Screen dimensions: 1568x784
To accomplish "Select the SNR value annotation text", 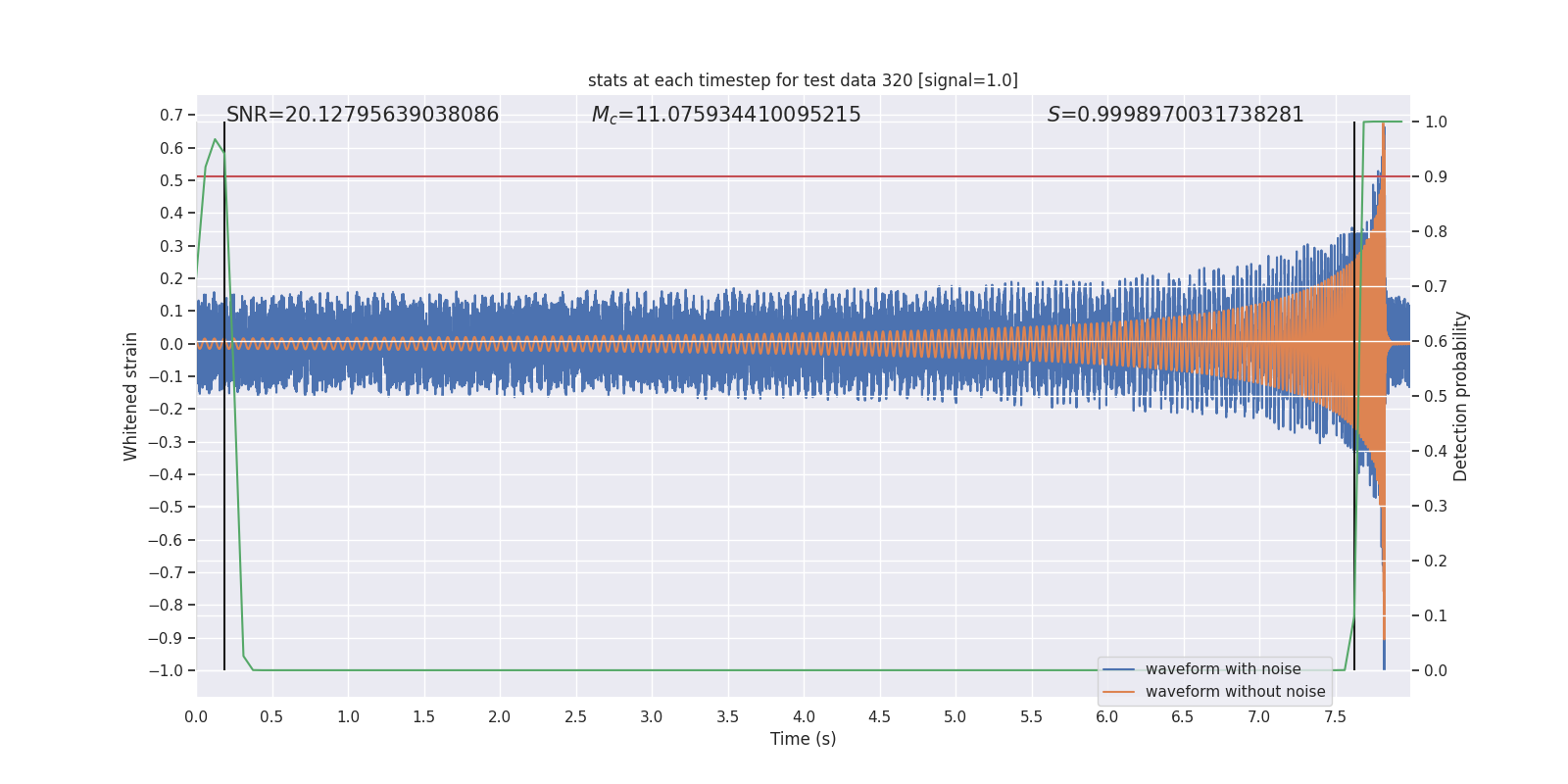I will coord(363,115).
